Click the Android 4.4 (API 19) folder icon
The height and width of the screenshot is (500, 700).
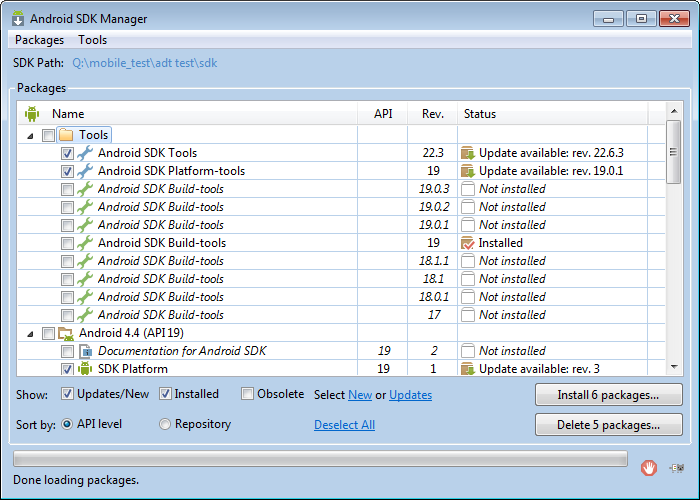(x=66, y=333)
